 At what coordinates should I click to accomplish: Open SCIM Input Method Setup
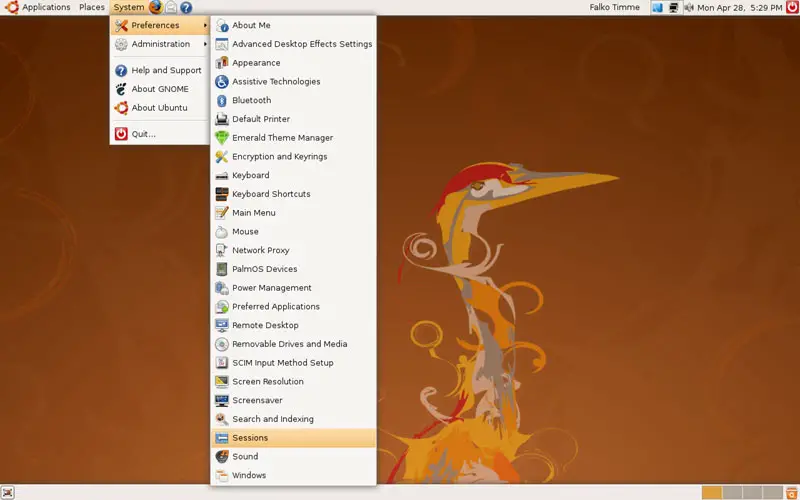(293, 363)
